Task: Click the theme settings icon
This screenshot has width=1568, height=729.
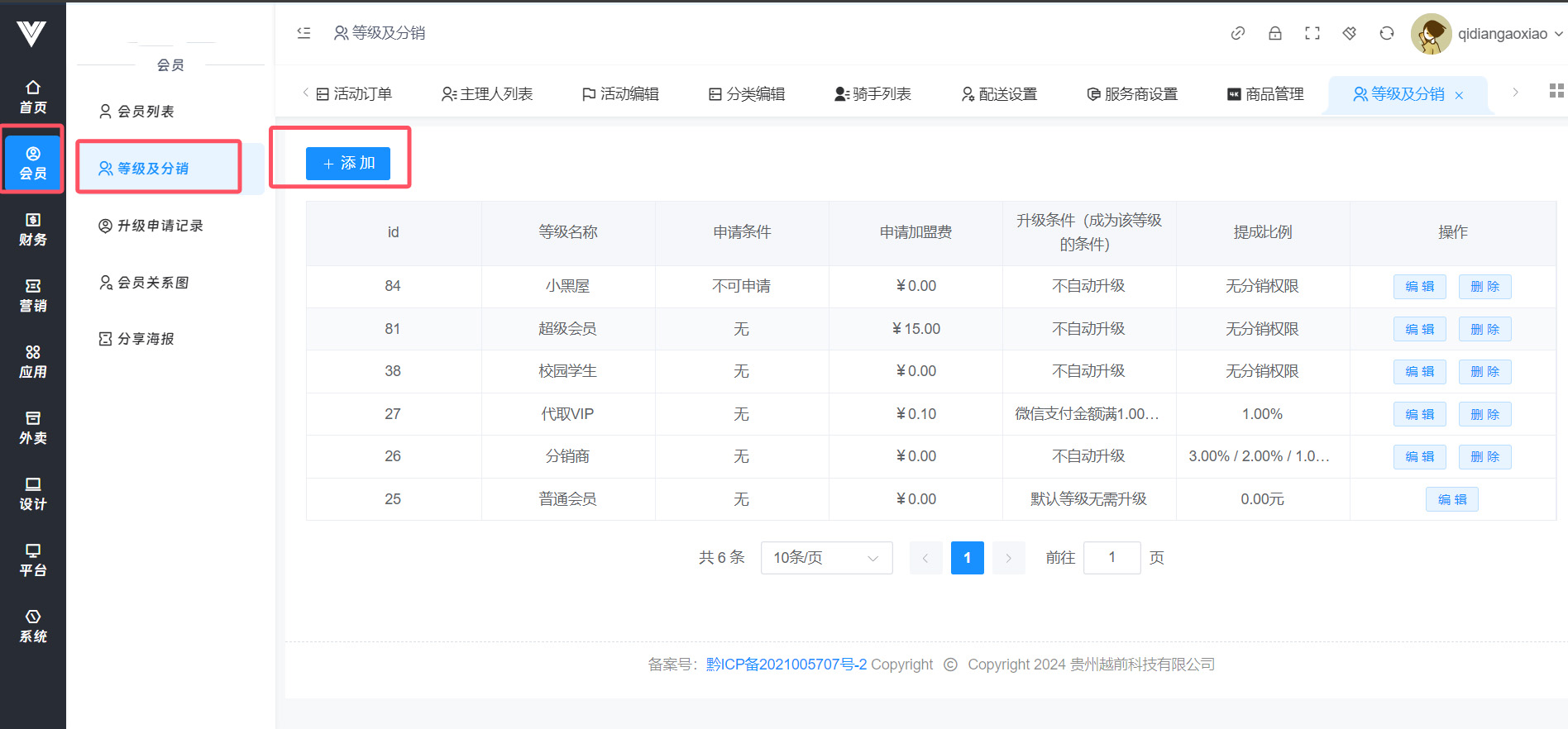Action: (1349, 33)
